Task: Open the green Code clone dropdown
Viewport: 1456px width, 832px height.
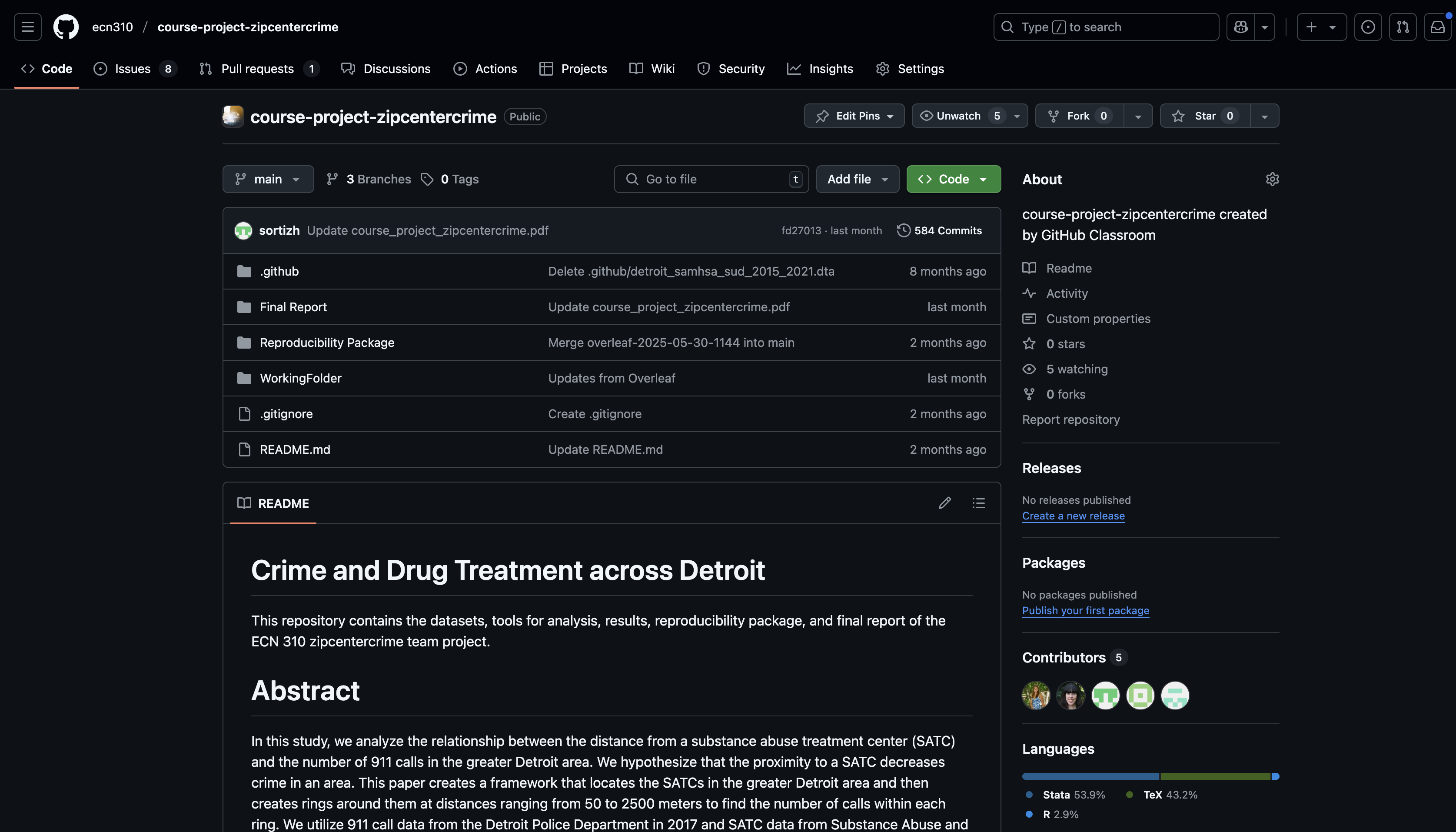Action: 953,180
